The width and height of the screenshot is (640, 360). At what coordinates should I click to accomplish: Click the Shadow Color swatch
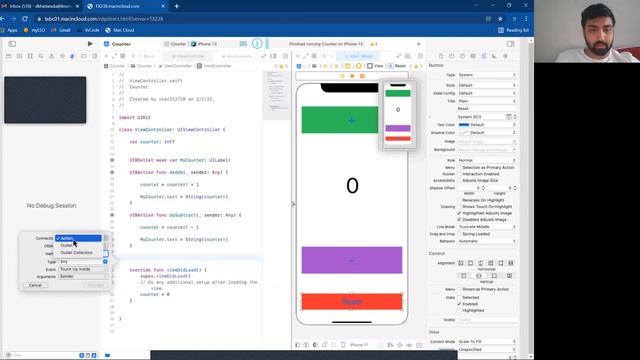click(464, 133)
